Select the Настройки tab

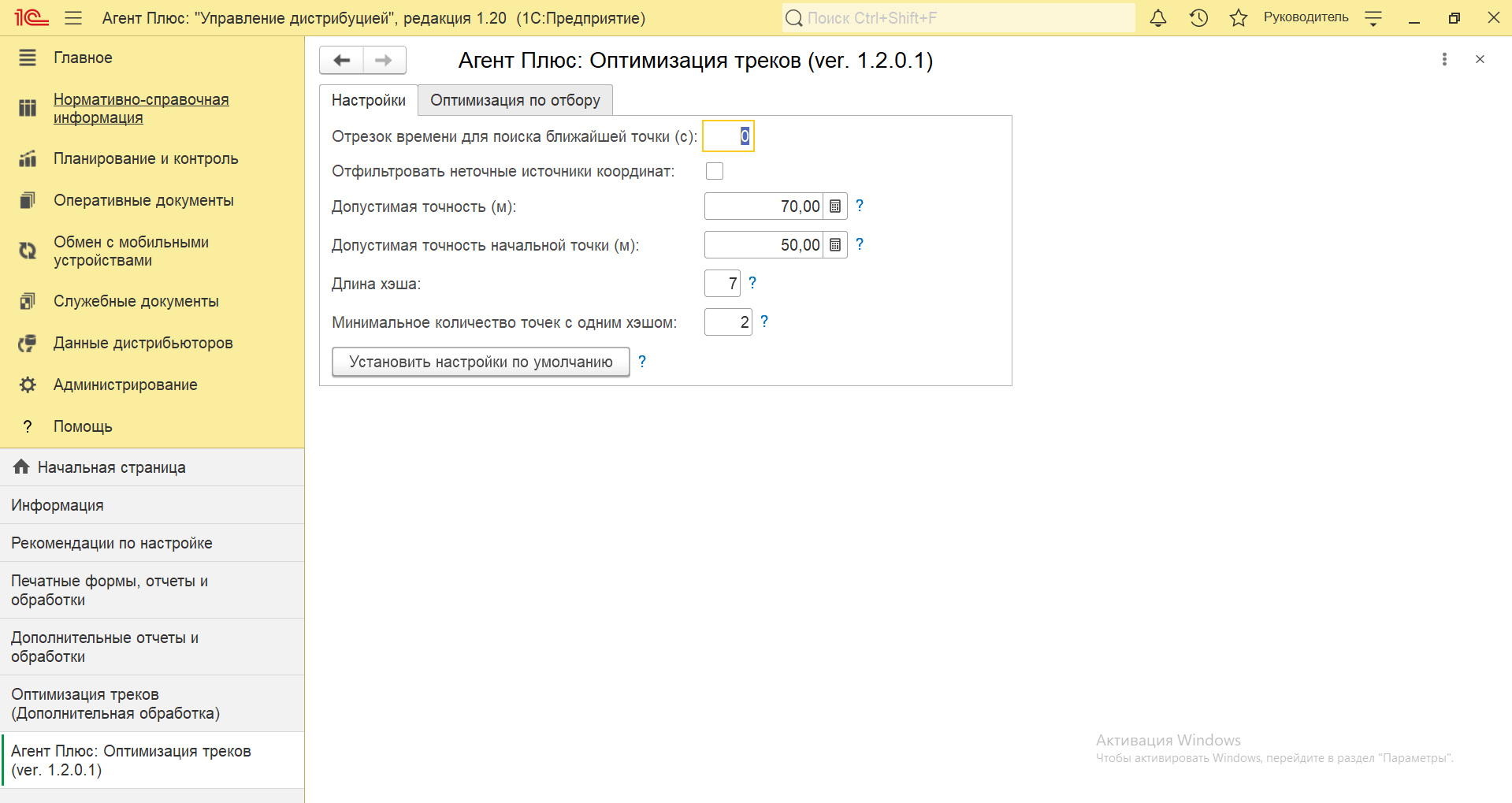click(368, 100)
